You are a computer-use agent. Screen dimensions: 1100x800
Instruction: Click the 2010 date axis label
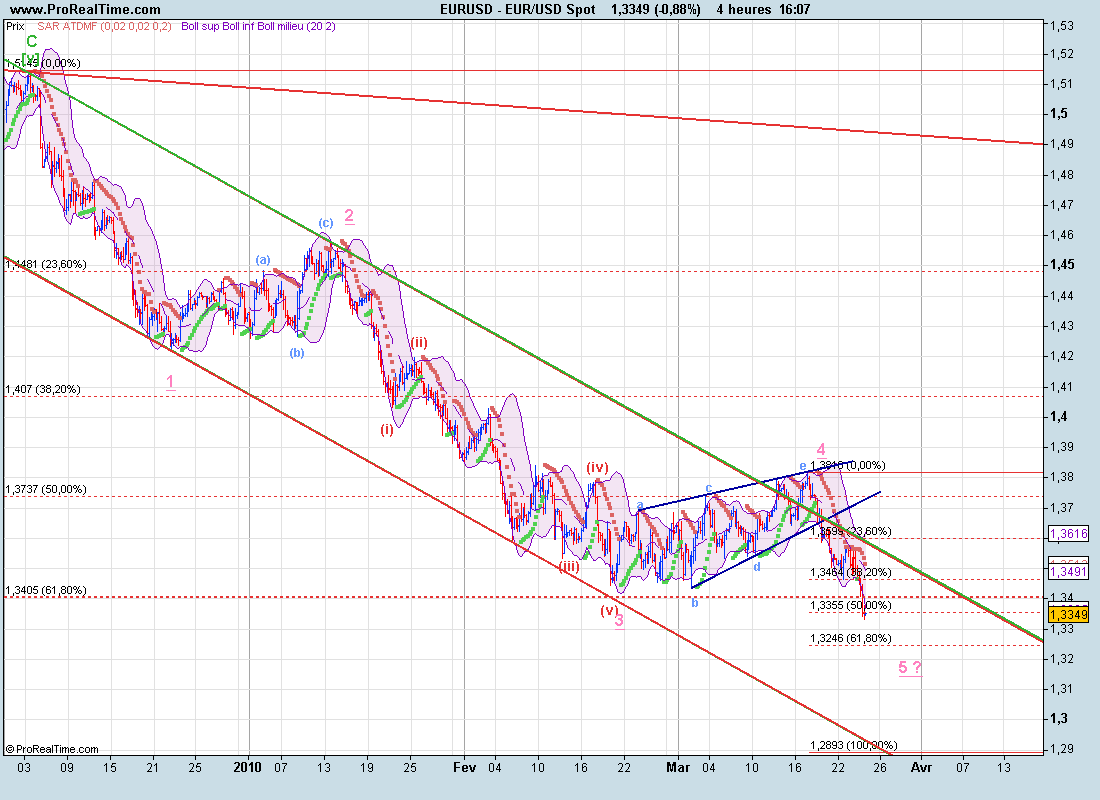pyautogui.click(x=247, y=768)
